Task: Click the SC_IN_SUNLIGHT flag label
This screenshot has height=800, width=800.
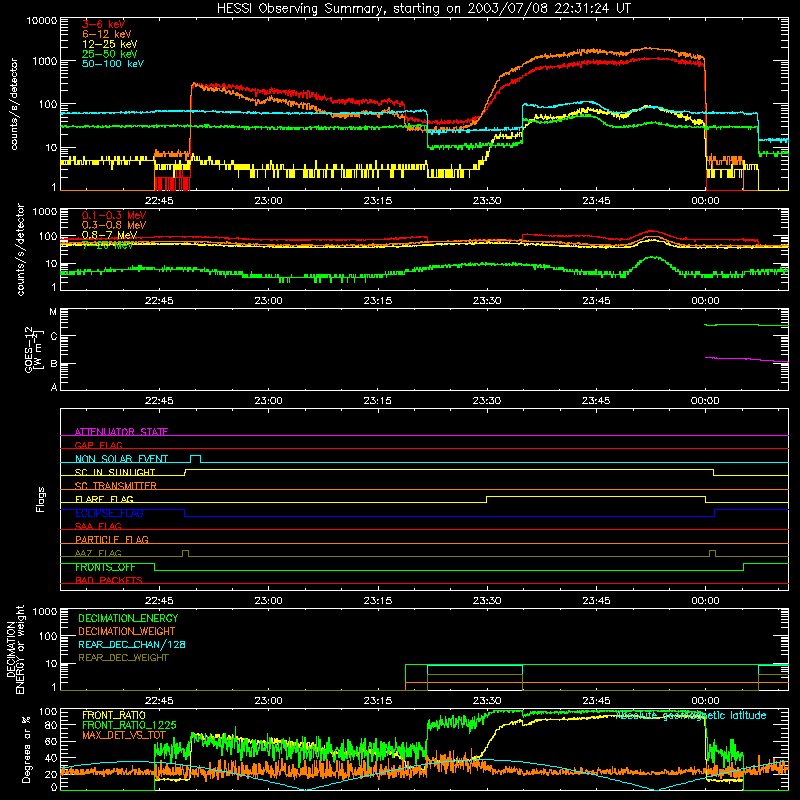Action: coord(115,472)
